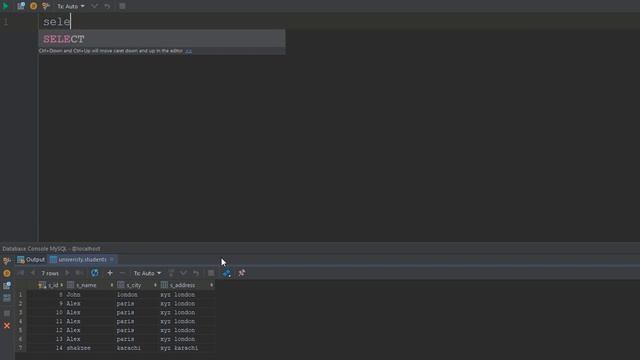Sort by s_name column header
Screen dimensions: 640x360
(90, 285)
